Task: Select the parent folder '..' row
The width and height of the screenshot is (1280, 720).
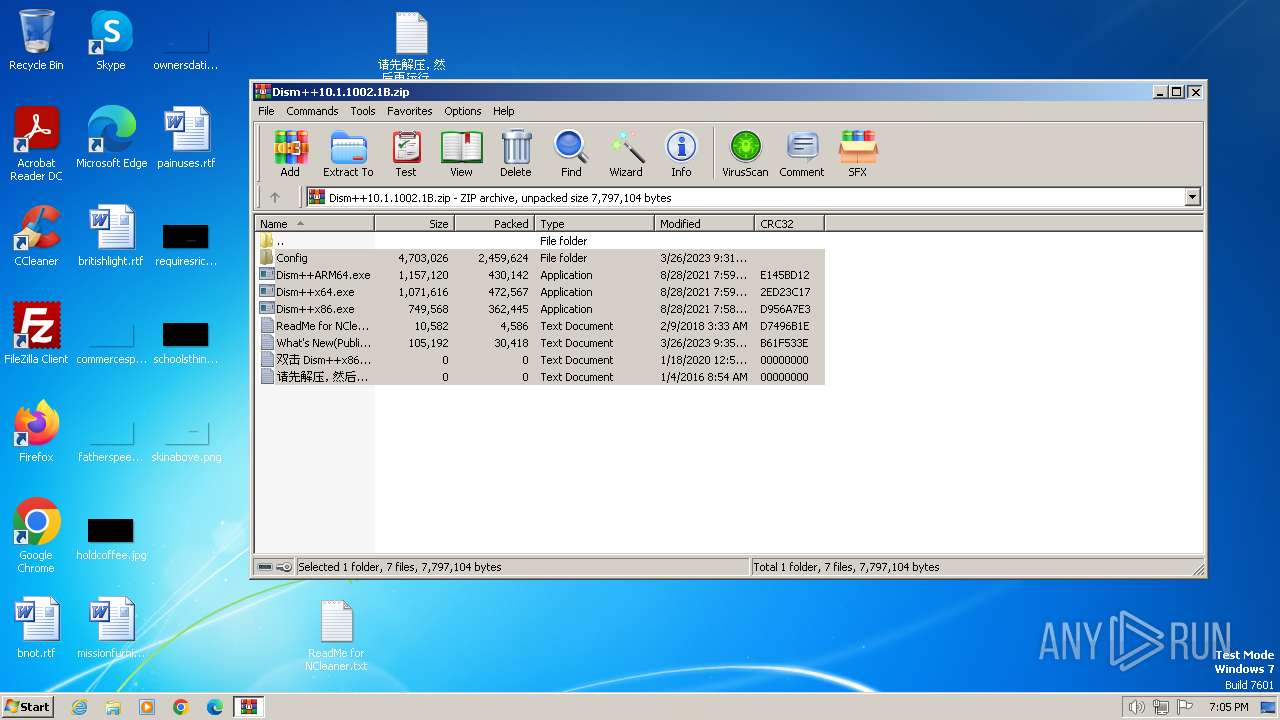Action: pos(540,241)
